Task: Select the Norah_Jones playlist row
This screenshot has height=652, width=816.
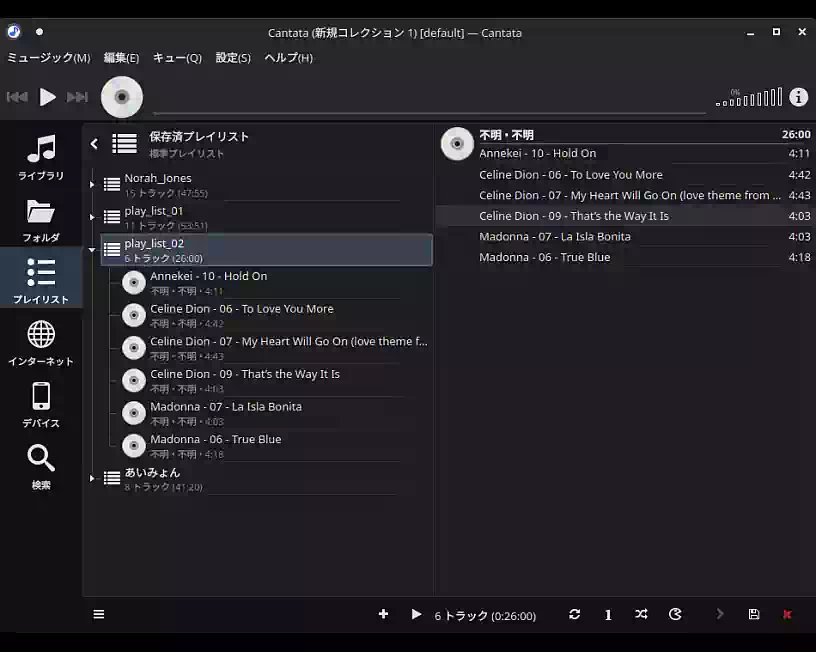Action: (266, 185)
